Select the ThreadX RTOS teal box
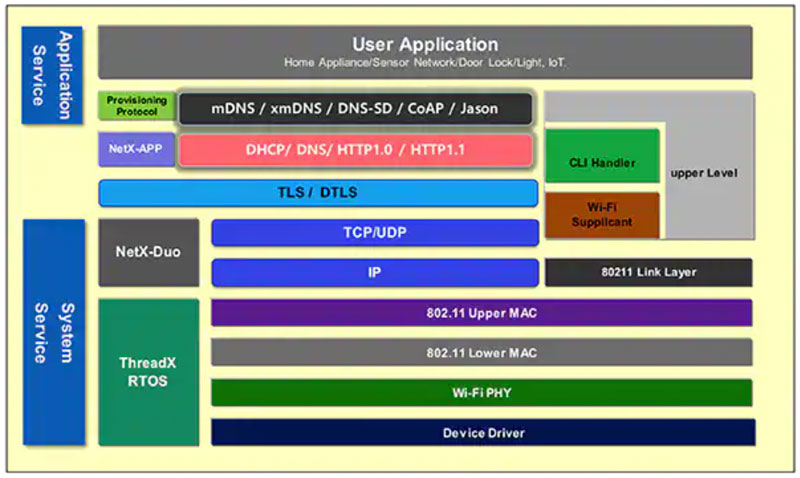 148,372
